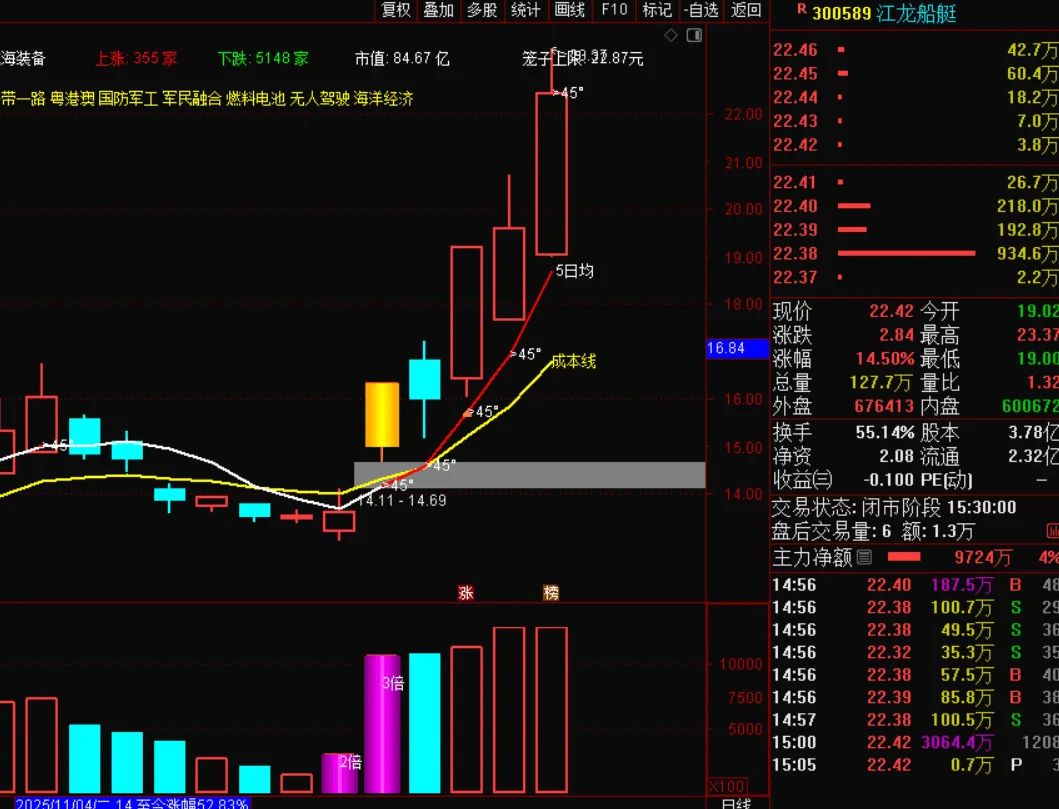1059x809 pixels.
Task: Open F10 fundamental data
Action: (613, 11)
